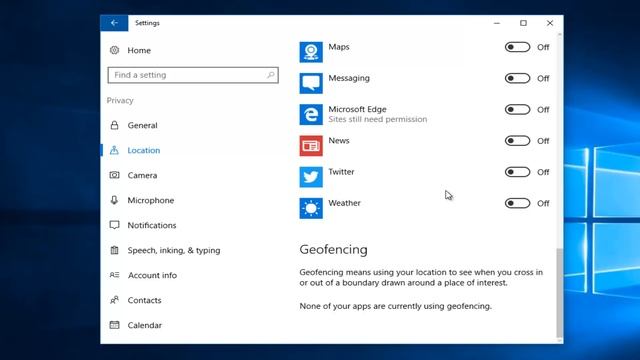This screenshot has height=360, width=640.
Task: Open Contacts privacy settings
Action: point(144,300)
